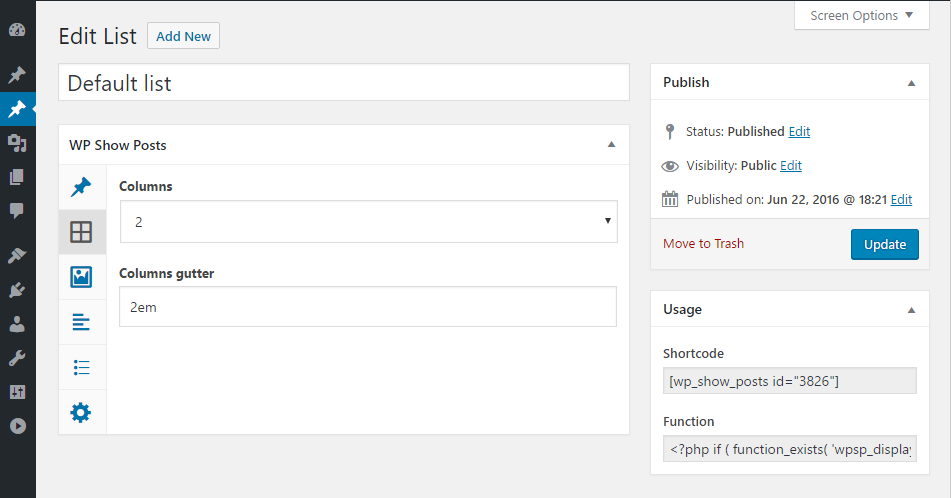951x498 pixels.
Task: Click the Columns gutter input field
Action: 368,307
